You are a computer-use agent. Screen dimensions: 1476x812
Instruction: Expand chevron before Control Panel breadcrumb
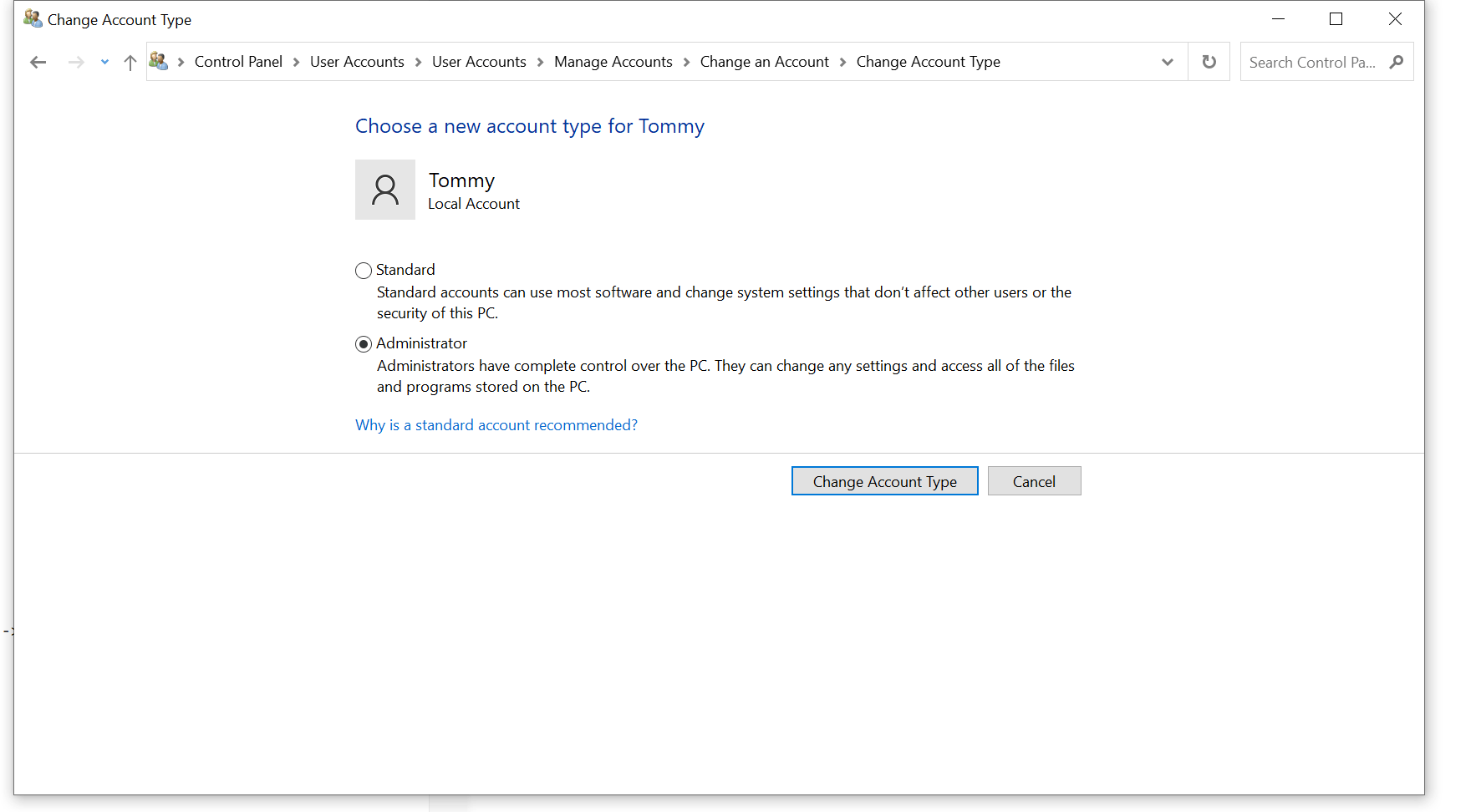[181, 62]
